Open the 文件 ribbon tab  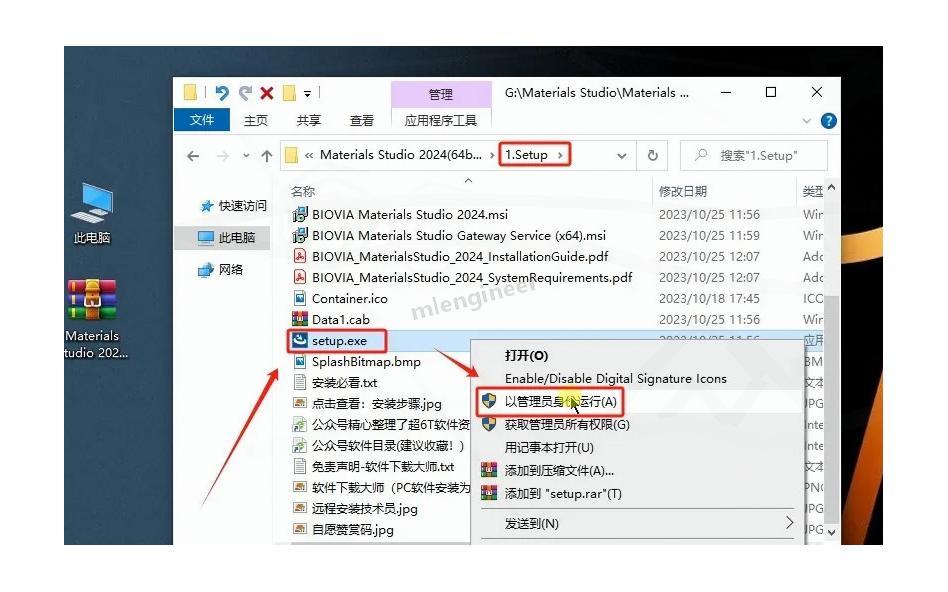click(x=202, y=120)
